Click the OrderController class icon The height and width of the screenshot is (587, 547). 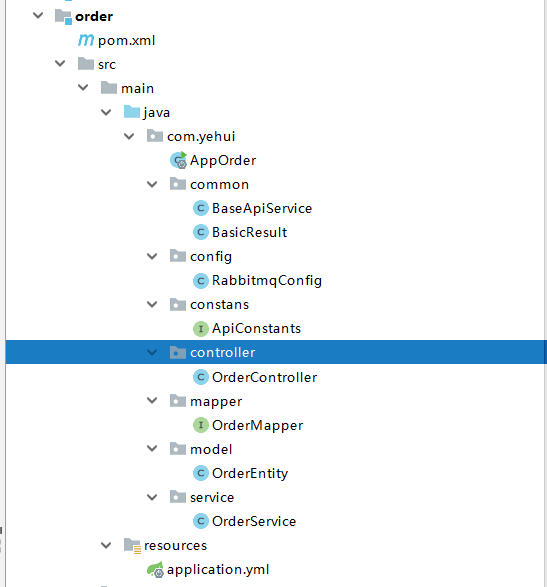point(201,377)
